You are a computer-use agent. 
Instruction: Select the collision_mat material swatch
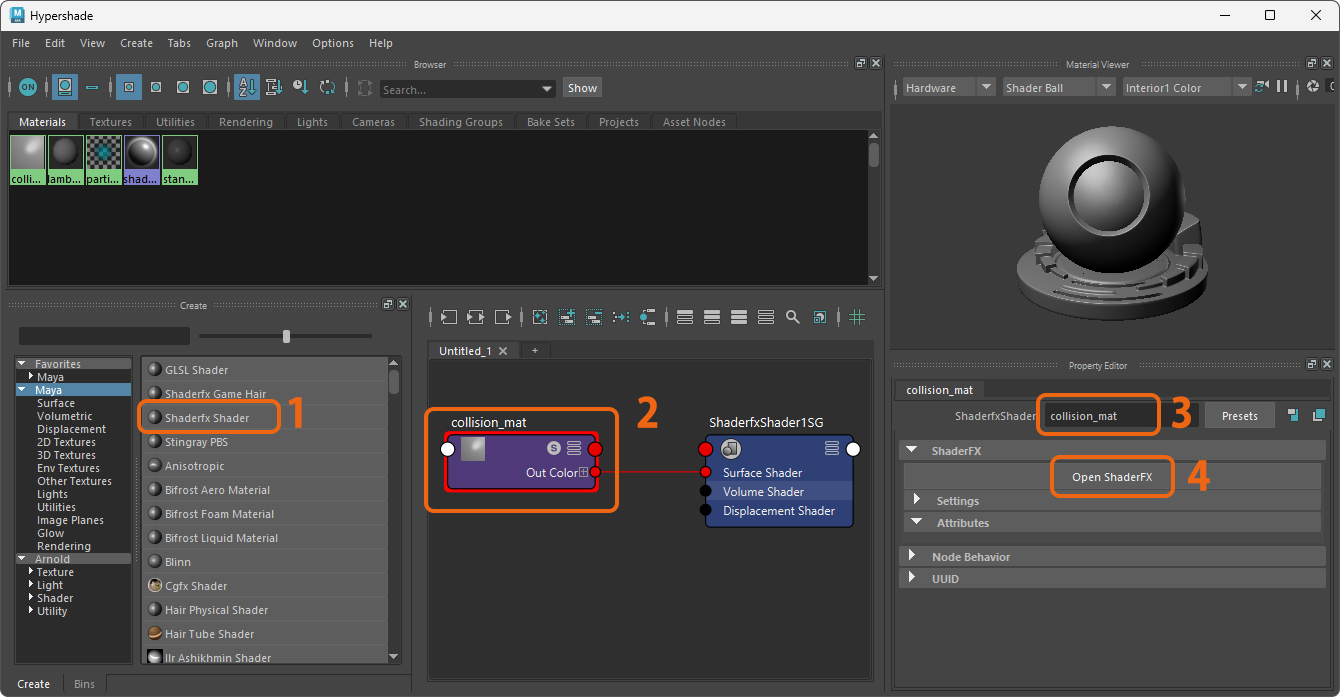27,155
